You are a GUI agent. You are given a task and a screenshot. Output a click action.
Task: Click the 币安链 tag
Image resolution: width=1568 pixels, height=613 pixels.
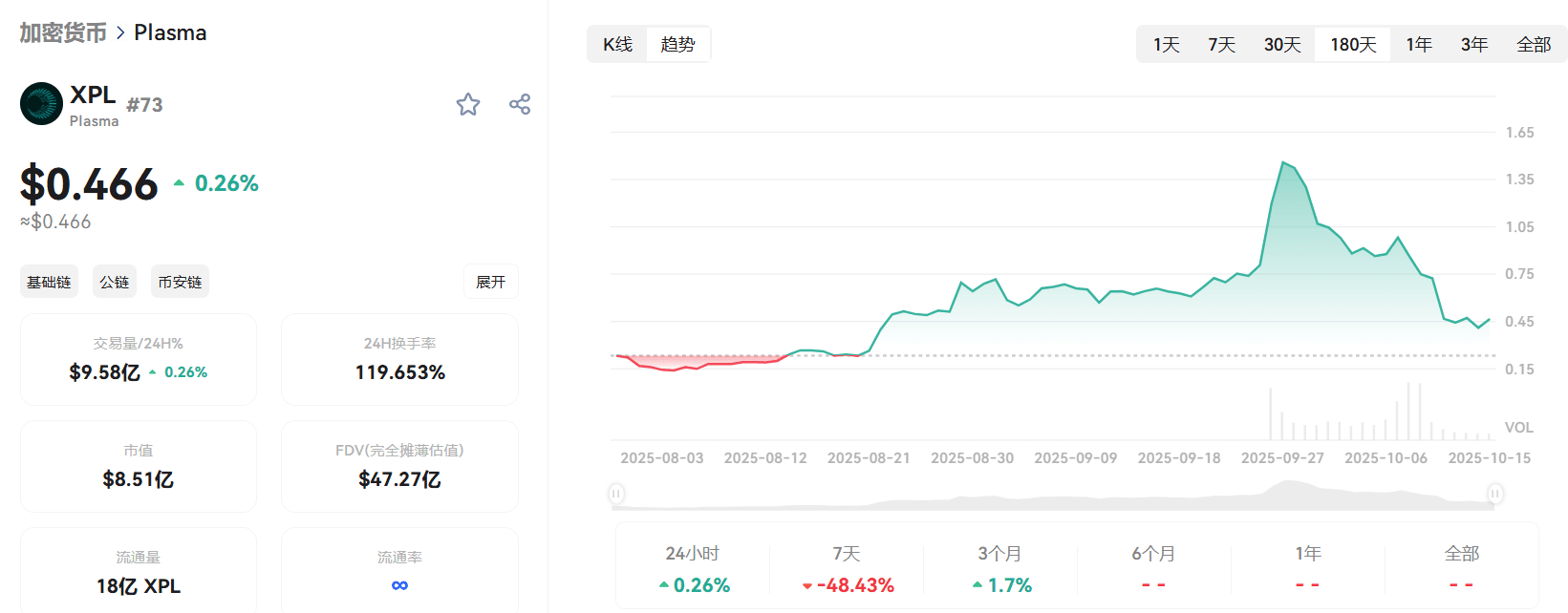tap(180, 282)
